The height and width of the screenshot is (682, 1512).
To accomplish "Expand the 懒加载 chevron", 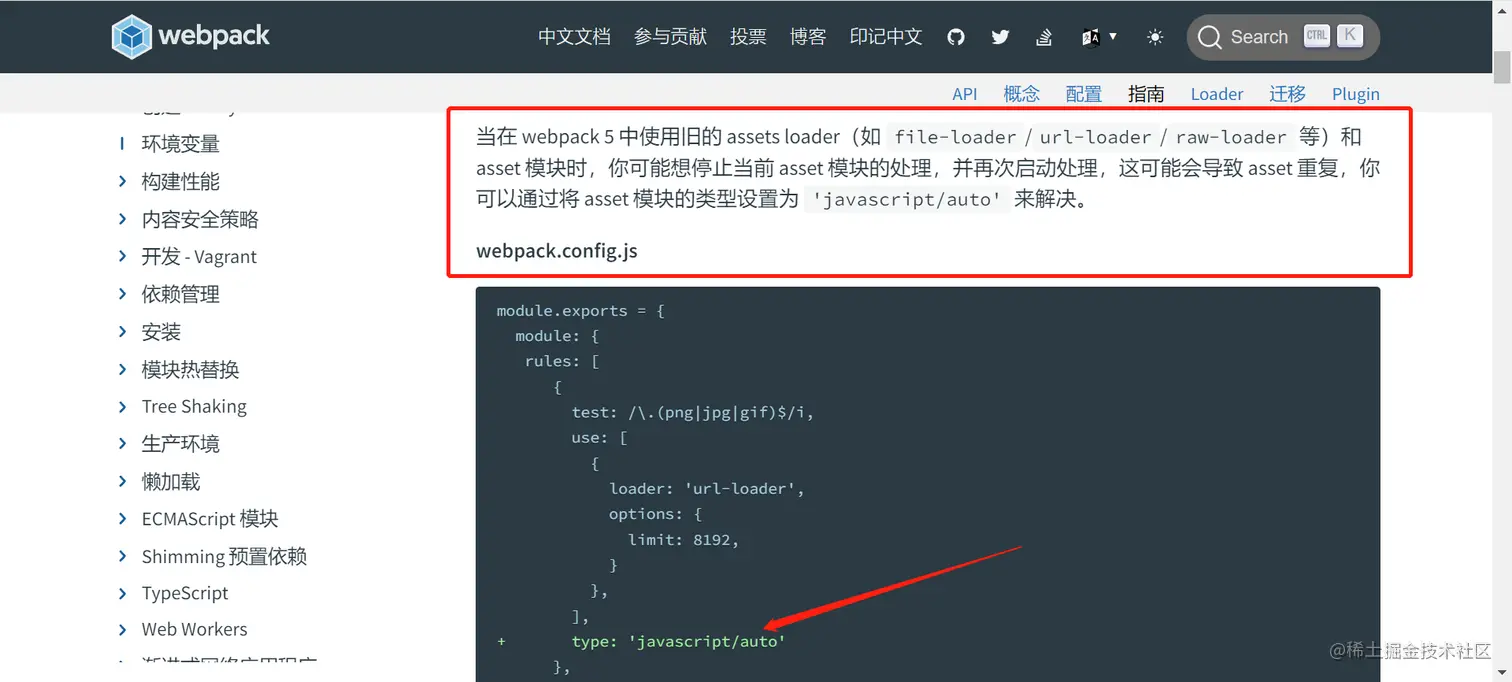I will tap(122, 482).
